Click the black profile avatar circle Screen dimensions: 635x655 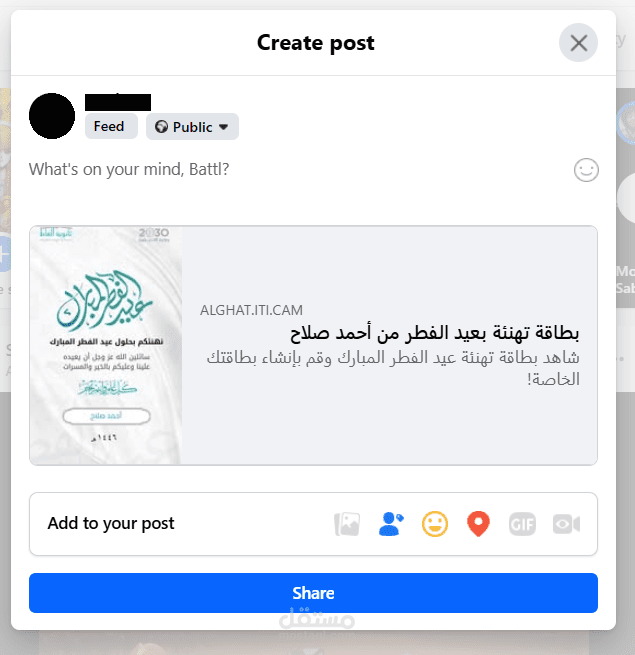coord(52,116)
